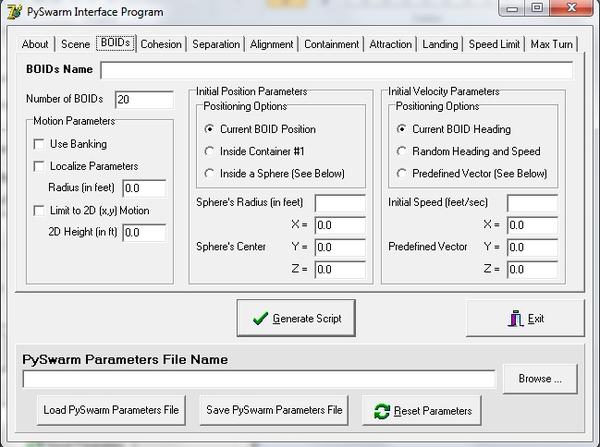Image resolution: width=600 pixels, height=447 pixels.
Task: Click the Browse button
Action: pyautogui.click(x=540, y=379)
